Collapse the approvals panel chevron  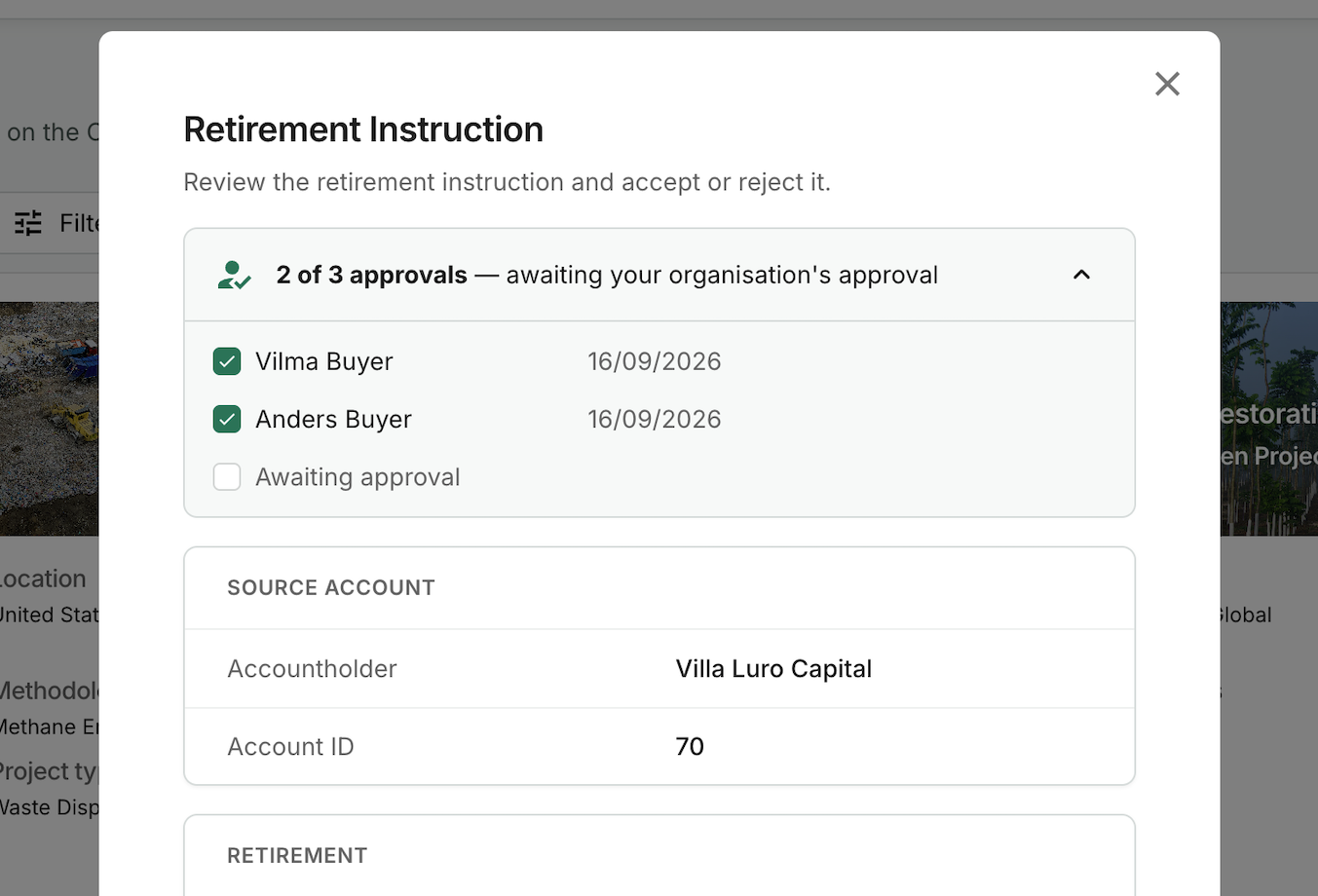click(x=1081, y=275)
